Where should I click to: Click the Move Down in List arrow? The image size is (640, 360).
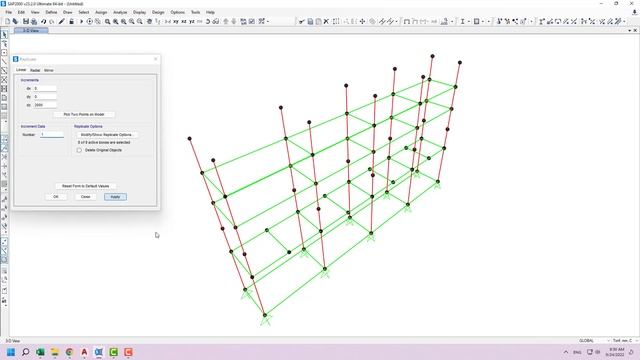(233, 21)
